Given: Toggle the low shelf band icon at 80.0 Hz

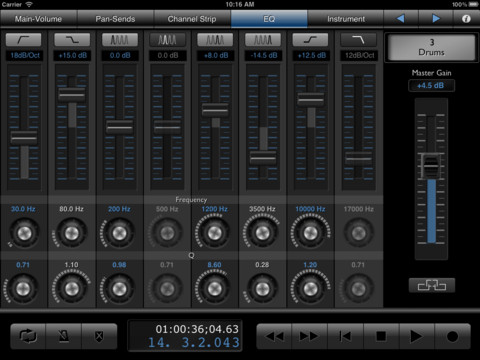Looking at the screenshot, I should coord(72,40).
